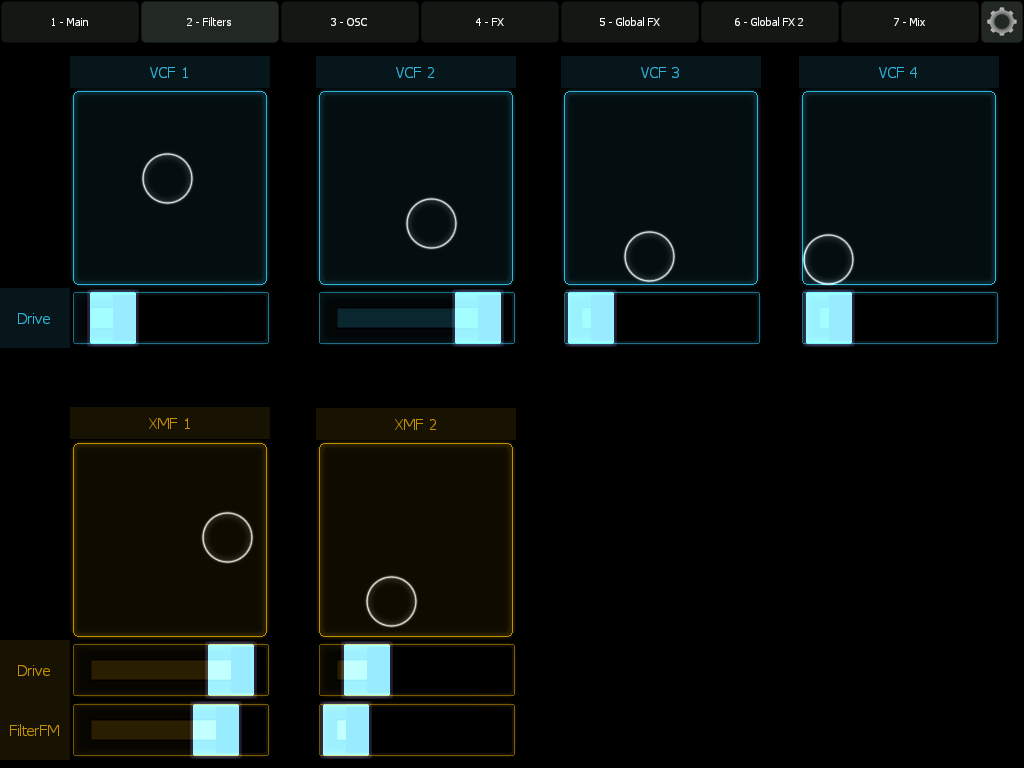1024x768 pixels.
Task: Click the VCF 3 XY pad circle handle
Action: (x=649, y=257)
